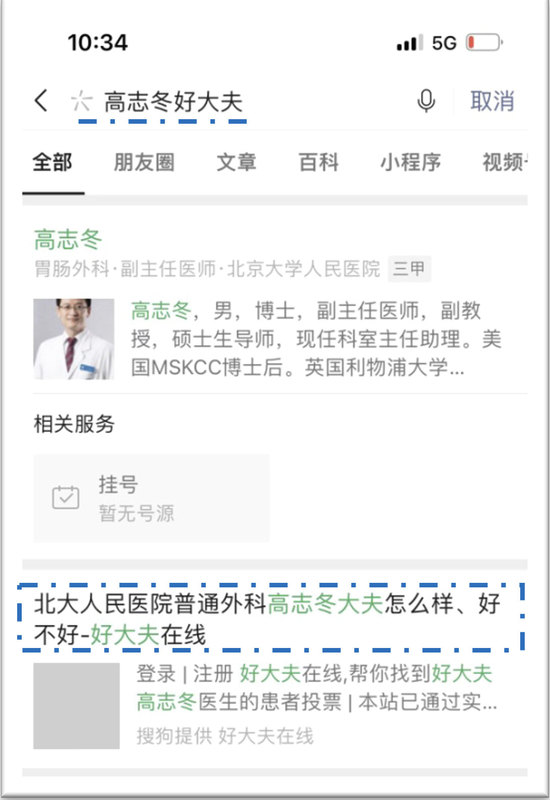550x800 pixels.
Task: Tap the search spark icon beside the query
Action: [x=82, y=101]
